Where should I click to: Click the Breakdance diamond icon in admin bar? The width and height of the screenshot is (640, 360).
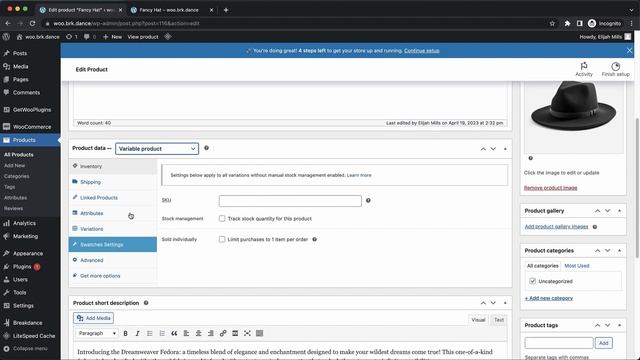click(x=168, y=37)
